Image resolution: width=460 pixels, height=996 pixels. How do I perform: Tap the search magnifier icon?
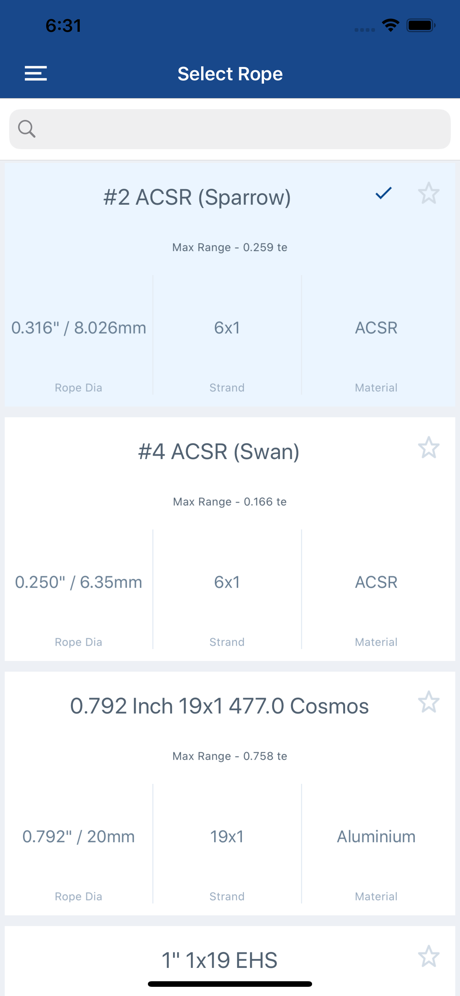(27, 129)
